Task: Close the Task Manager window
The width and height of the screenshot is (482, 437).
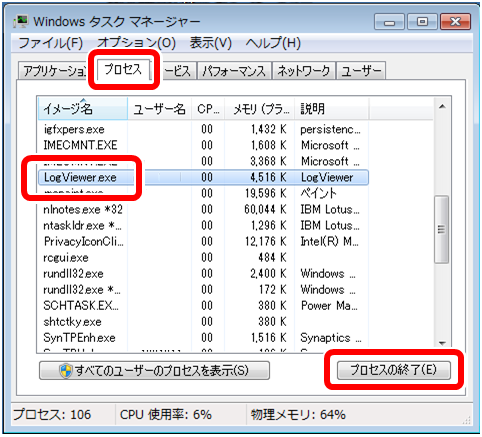Action: pos(455,22)
